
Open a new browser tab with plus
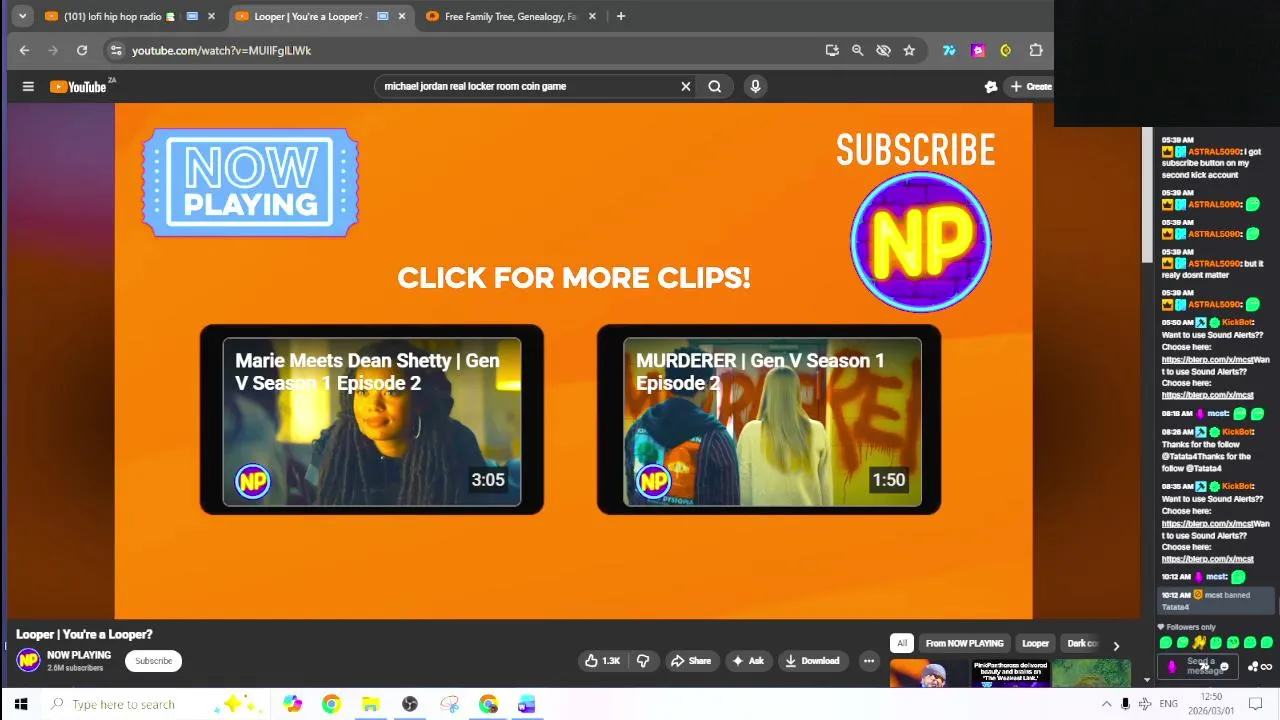pyautogui.click(x=621, y=16)
